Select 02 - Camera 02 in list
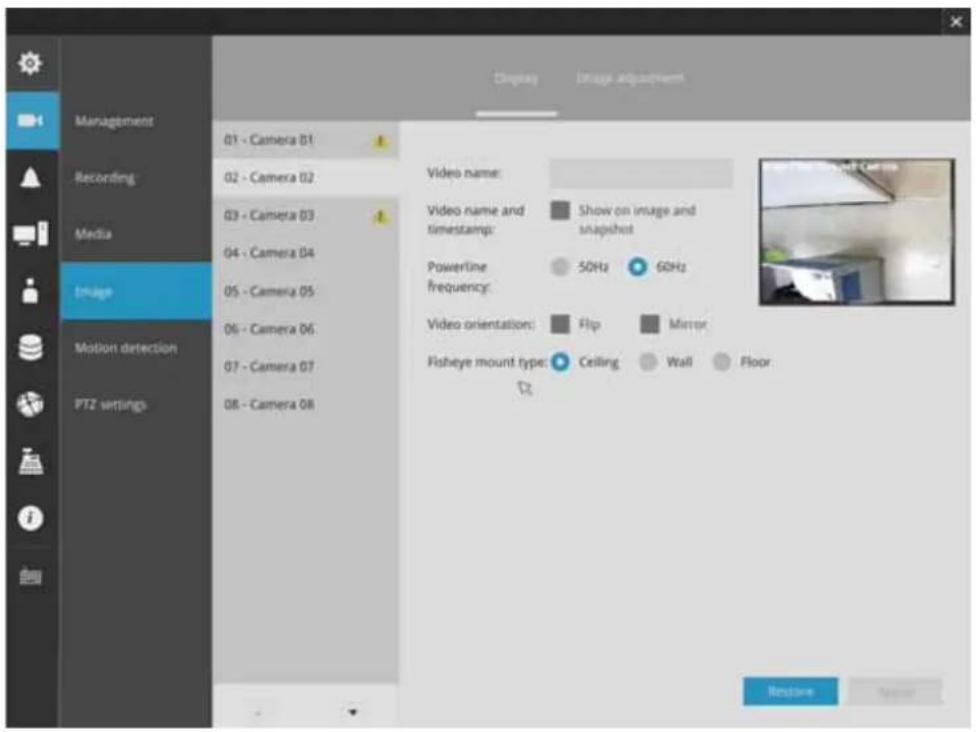The height and width of the screenshot is (732, 976). pos(305,177)
